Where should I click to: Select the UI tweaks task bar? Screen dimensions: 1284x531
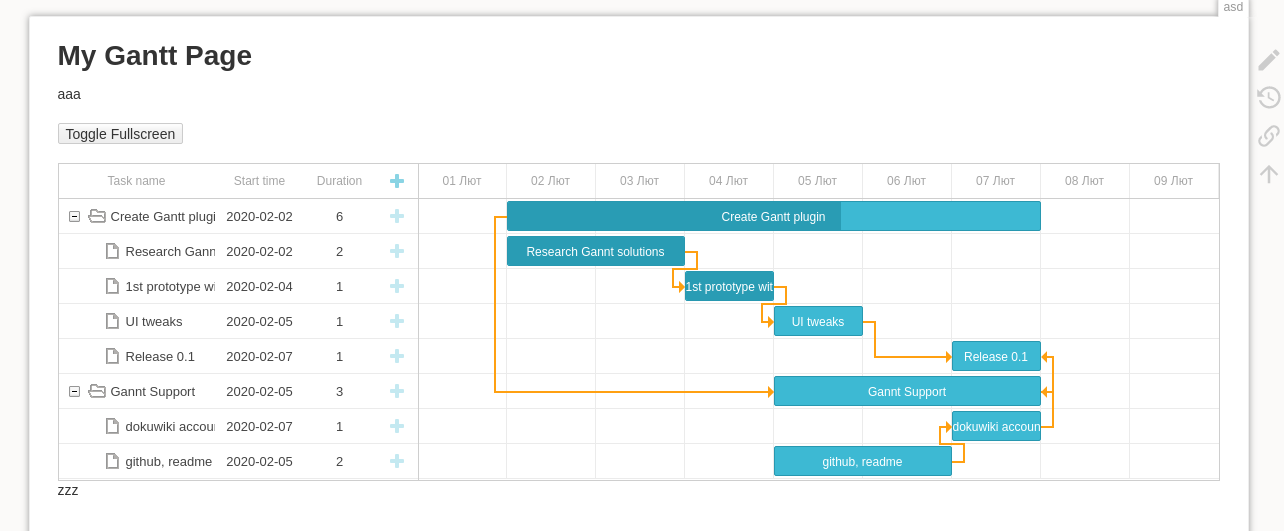pos(817,321)
